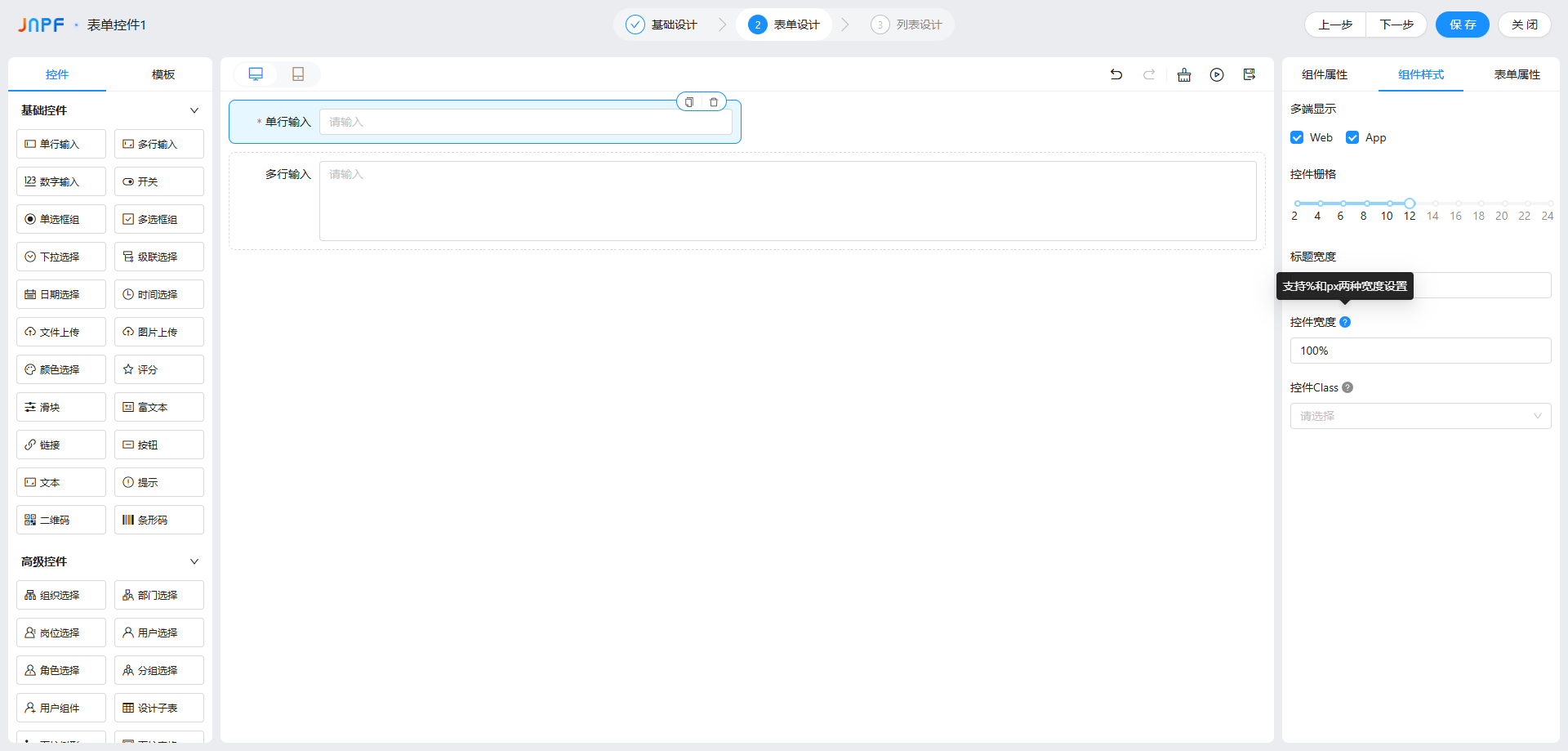
Task: Open the 控件Class dropdown
Action: point(1421,416)
